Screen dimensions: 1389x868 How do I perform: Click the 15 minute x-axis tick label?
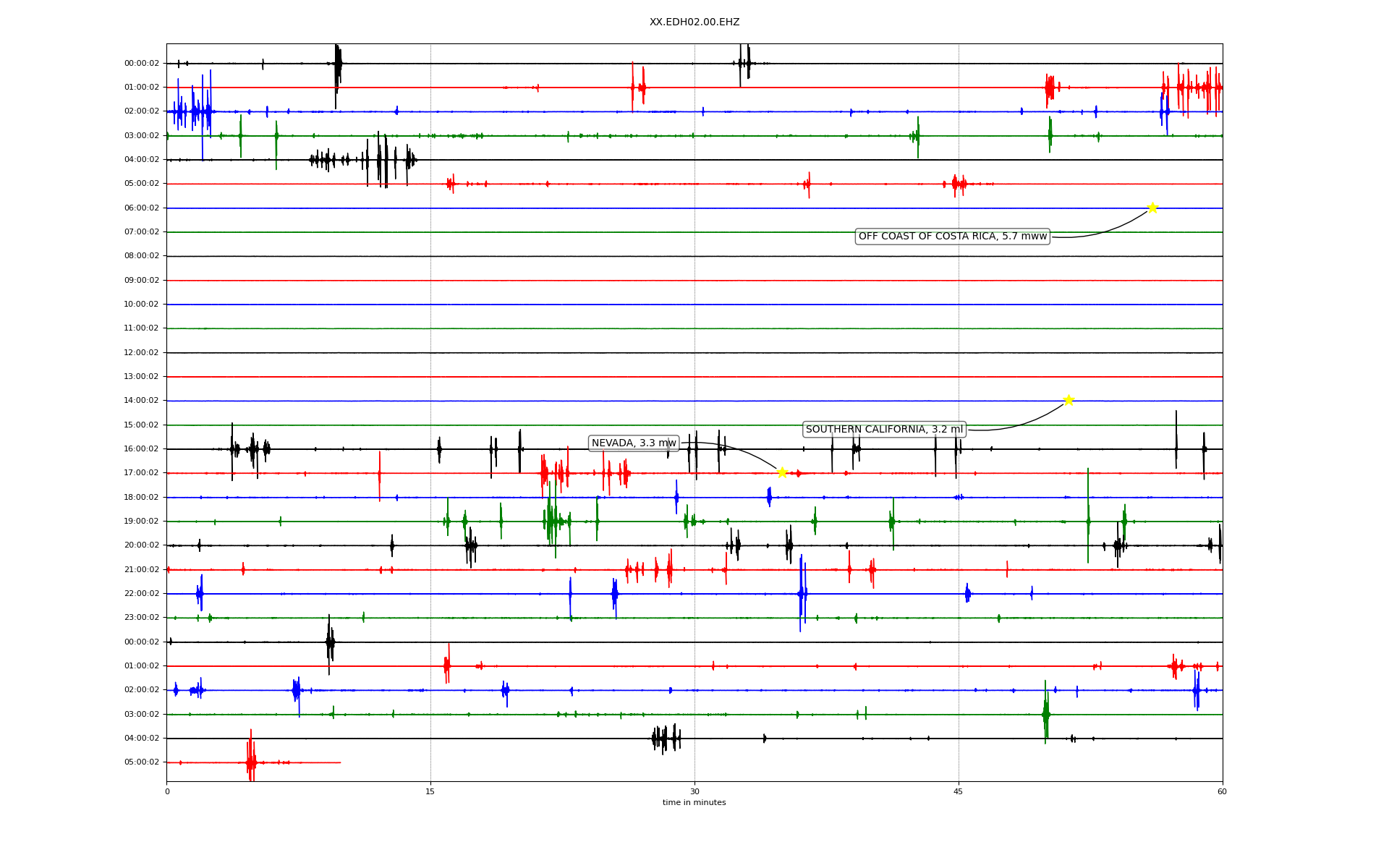(x=430, y=791)
